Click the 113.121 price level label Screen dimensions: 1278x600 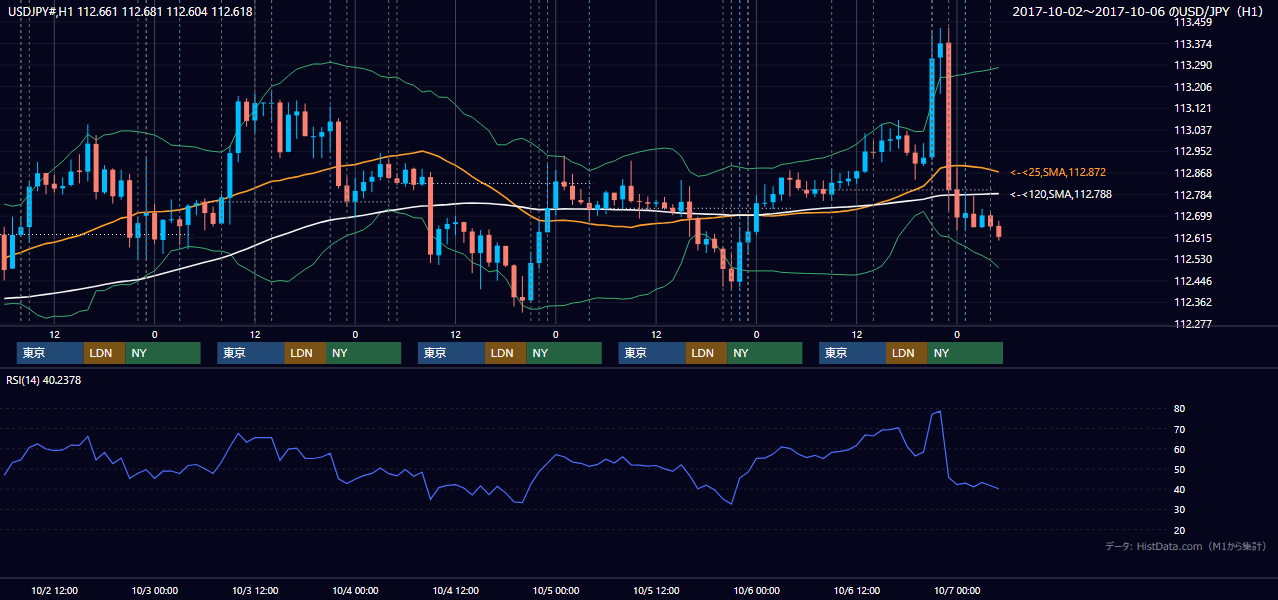coord(1193,108)
